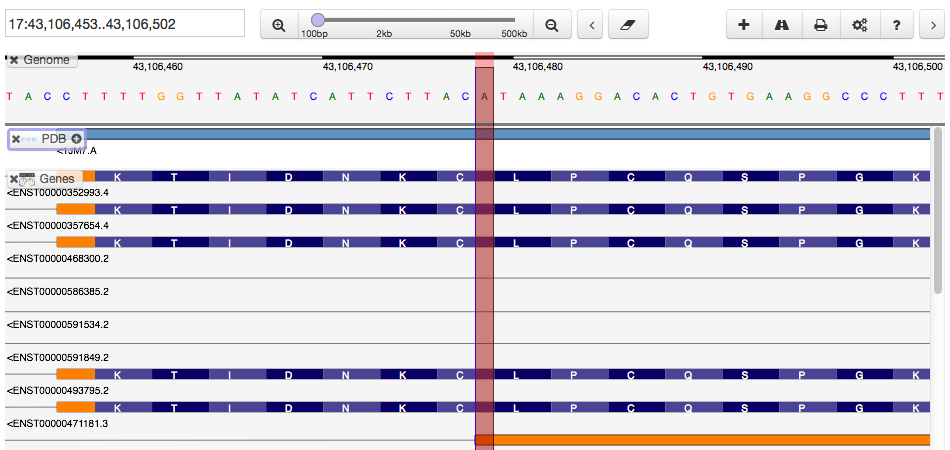950x450 pixels.
Task: Click the eraser clear-highlight button
Action: 628,25
